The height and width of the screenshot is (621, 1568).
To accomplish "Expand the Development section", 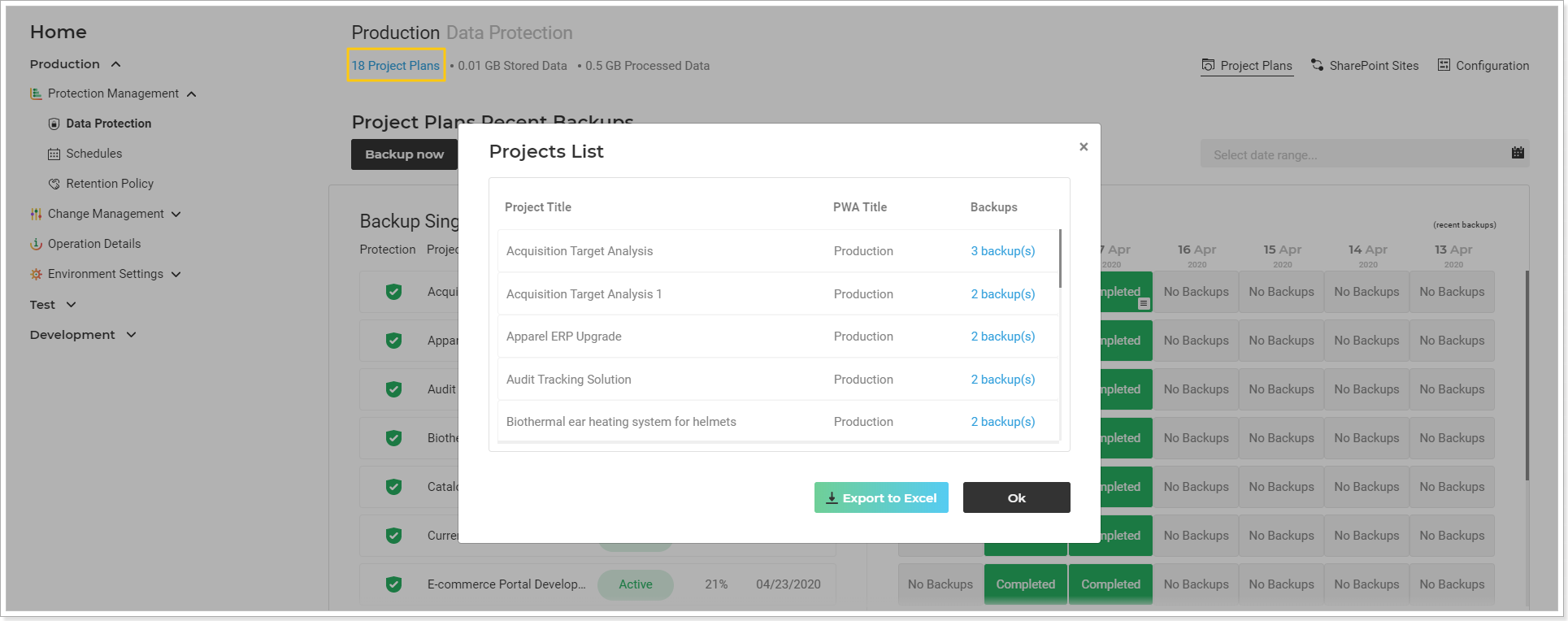I will point(132,335).
